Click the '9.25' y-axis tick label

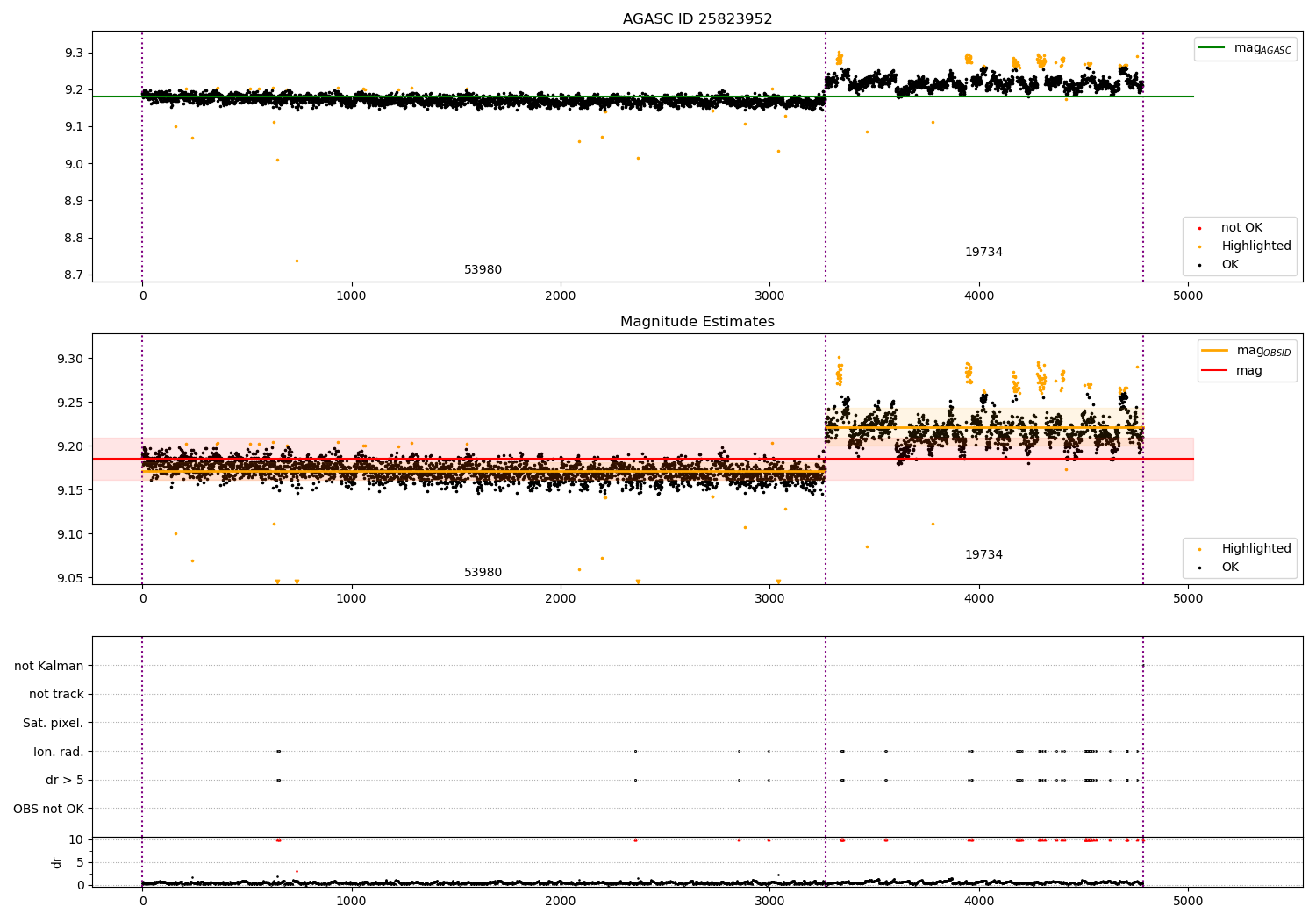[x=71, y=403]
